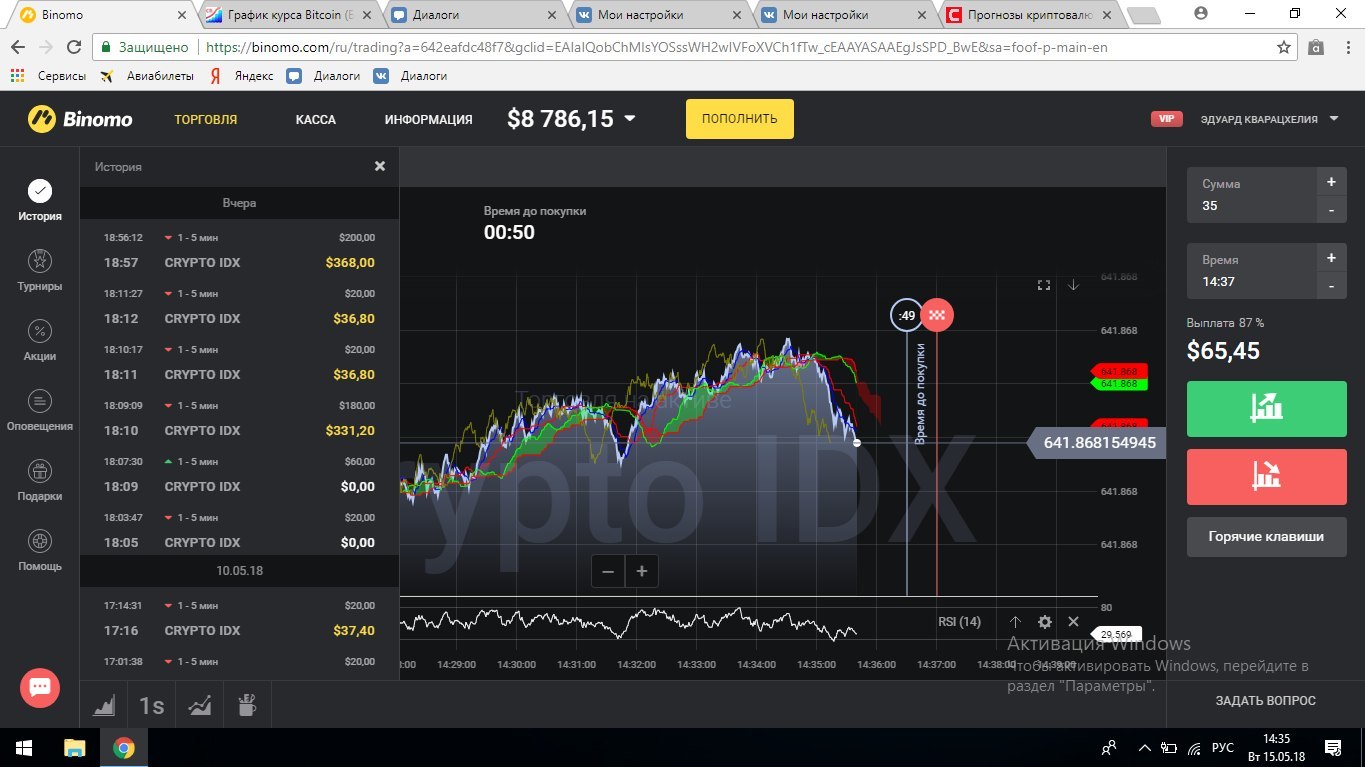Viewport: 1365px width, 767px height.
Task: Click the purchase deadline :49 timer marker
Action: (907, 315)
